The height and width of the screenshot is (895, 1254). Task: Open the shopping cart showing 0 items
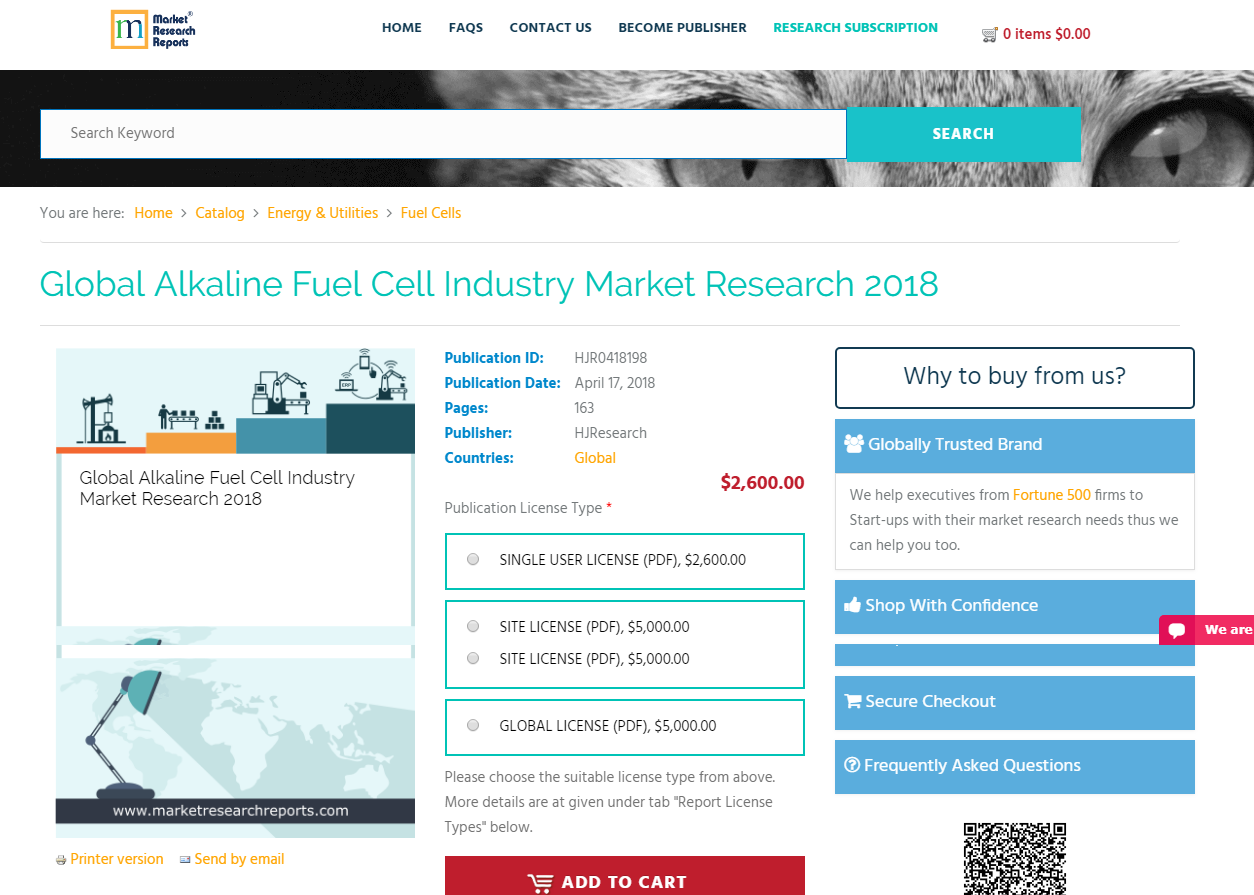pyautogui.click(x=1036, y=33)
